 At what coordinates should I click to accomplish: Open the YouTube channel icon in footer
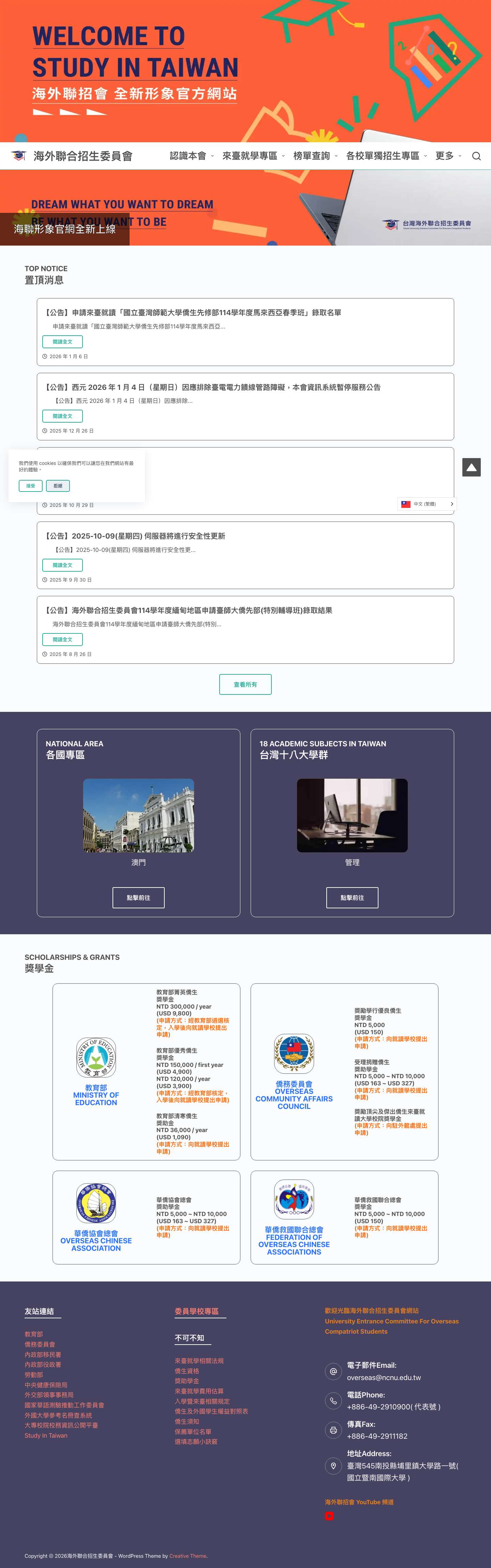tap(329, 1516)
